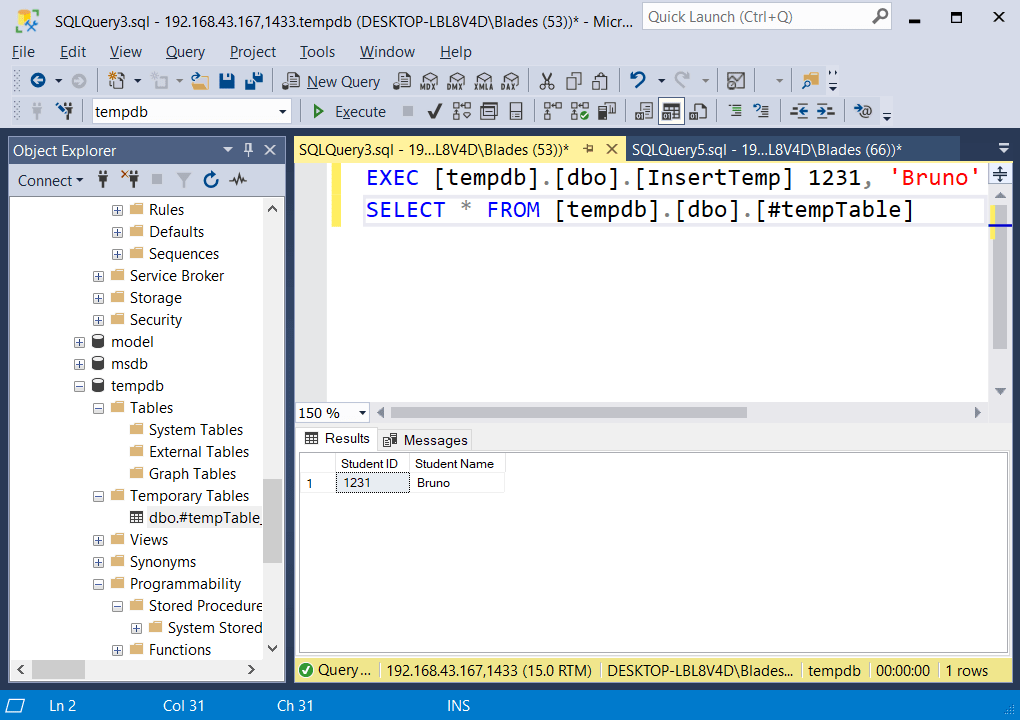
Task: Collapse the Temporary Tables folder
Action: pos(97,495)
